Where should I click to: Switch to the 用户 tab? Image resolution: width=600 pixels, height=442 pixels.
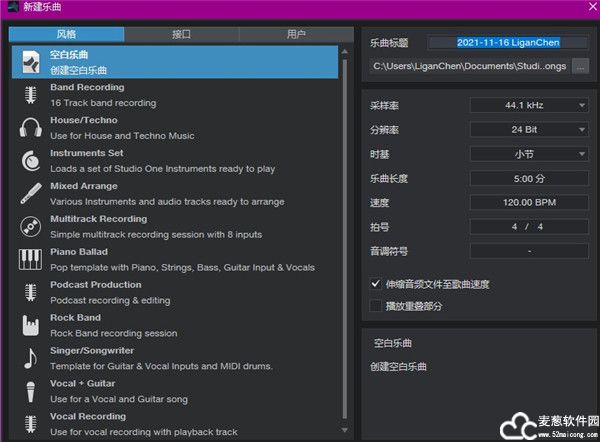pos(296,34)
